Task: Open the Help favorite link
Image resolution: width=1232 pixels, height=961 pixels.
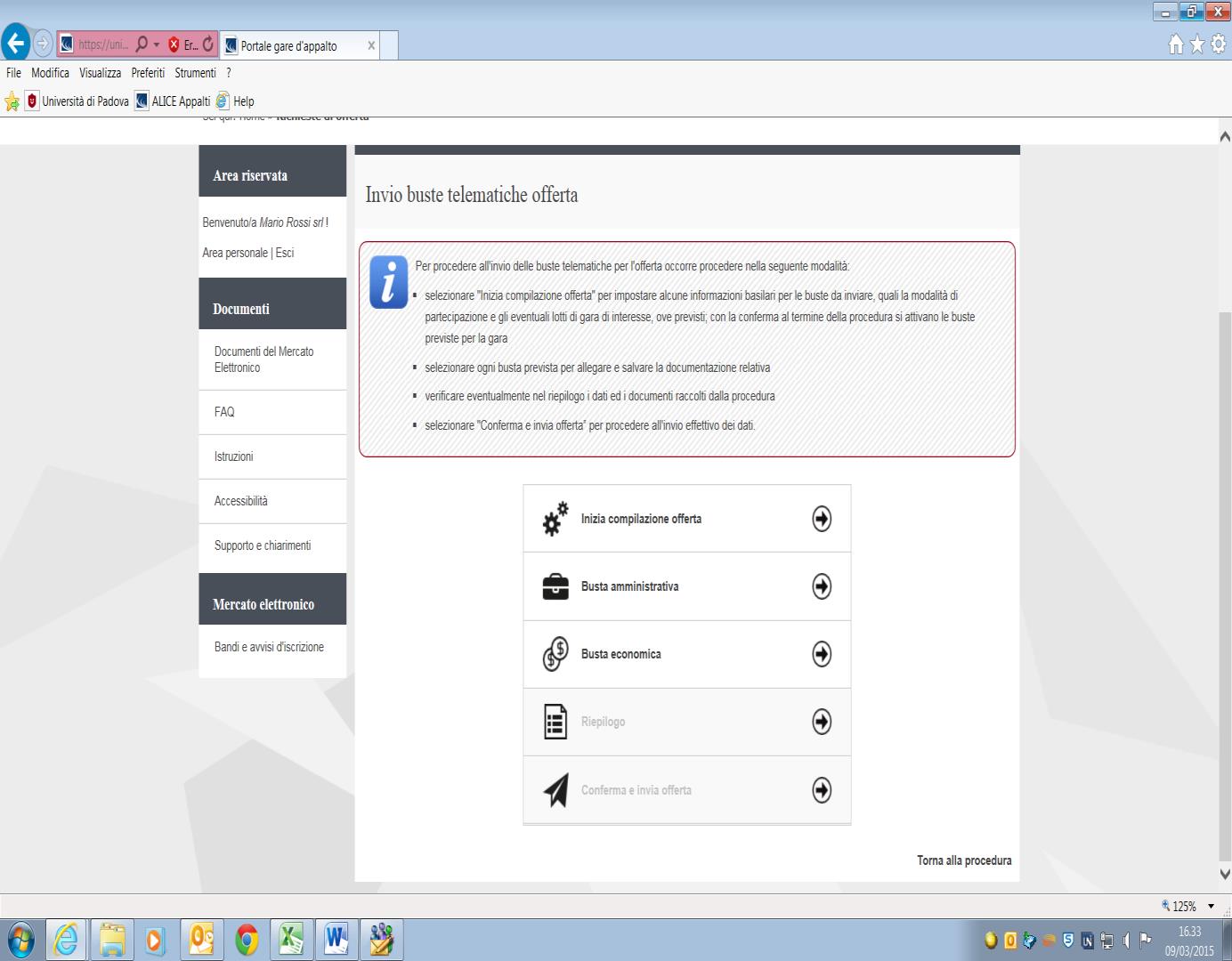Action: 235,101
